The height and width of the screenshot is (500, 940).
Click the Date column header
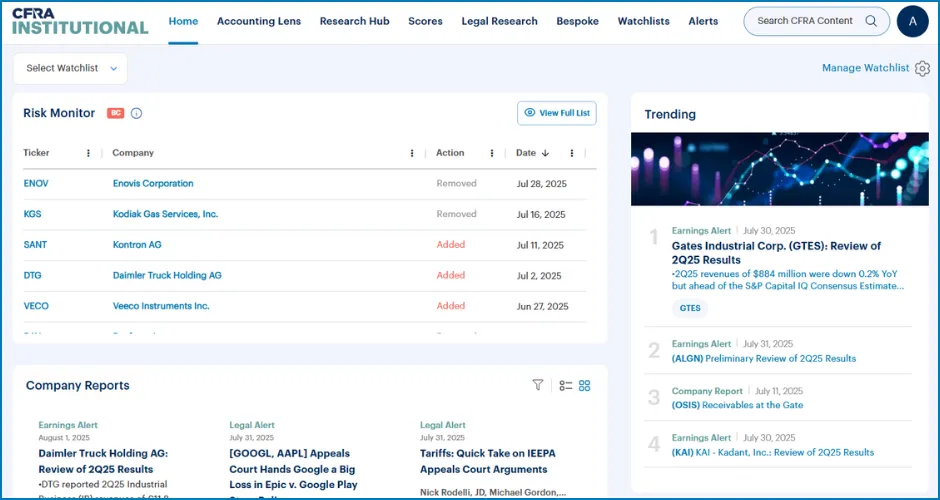pos(526,153)
